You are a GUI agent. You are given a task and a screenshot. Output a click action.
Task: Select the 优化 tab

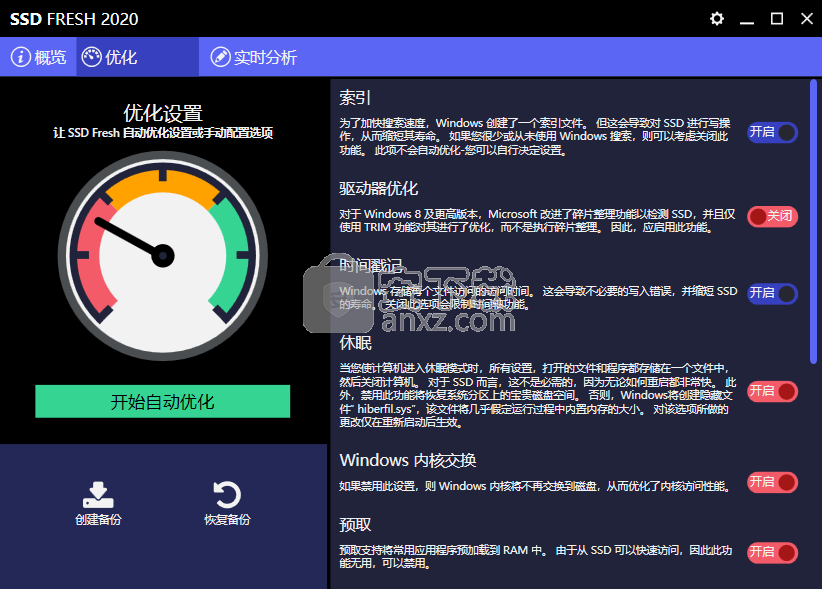pos(137,57)
